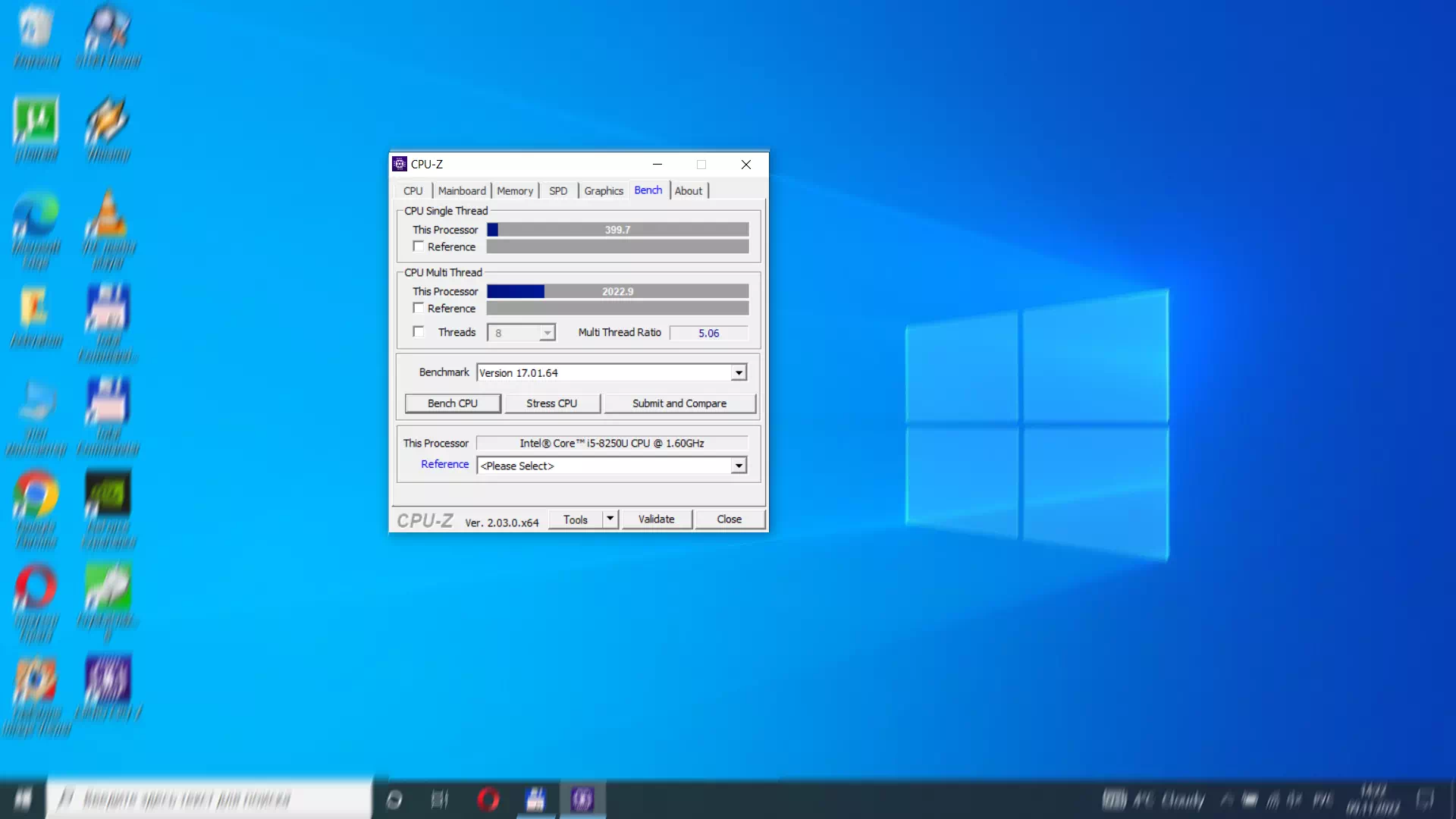
Task: Click the multi-thread score progress bar
Action: click(x=617, y=291)
